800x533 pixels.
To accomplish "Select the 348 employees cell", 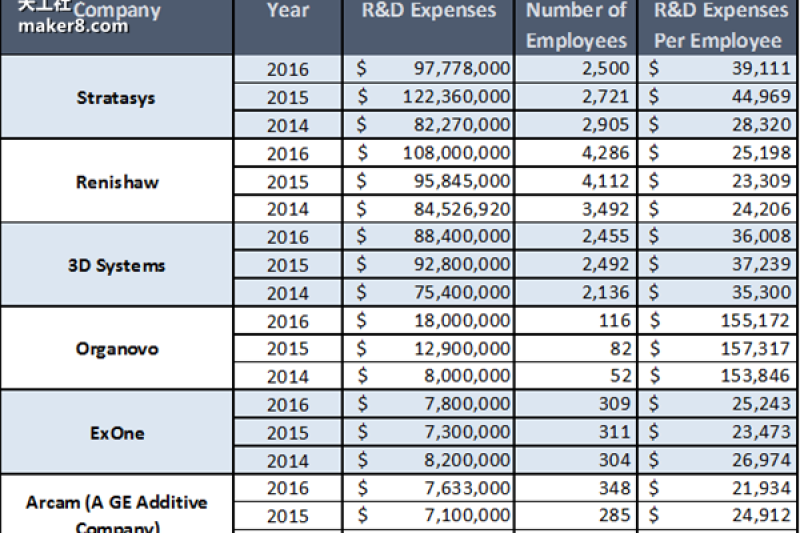I will 576,489.
